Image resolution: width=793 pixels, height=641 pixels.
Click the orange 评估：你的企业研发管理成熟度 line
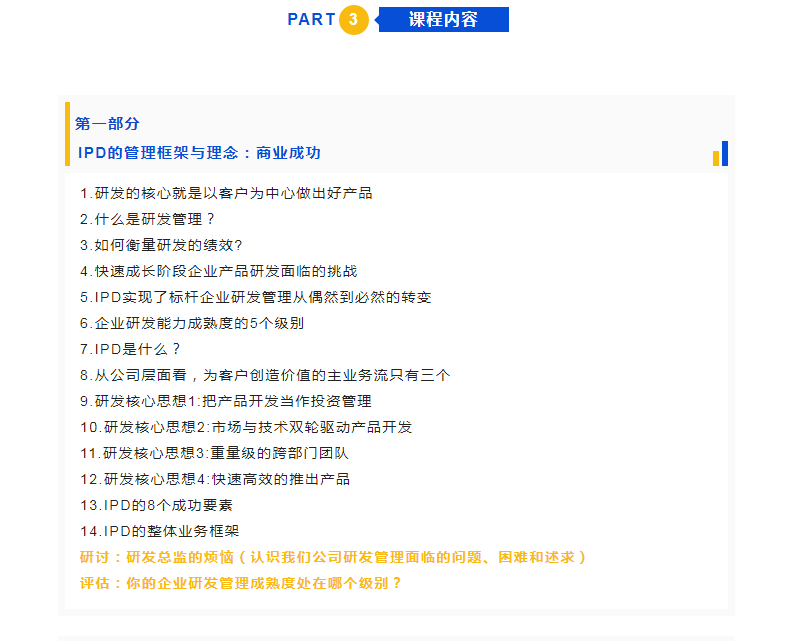coord(241,583)
